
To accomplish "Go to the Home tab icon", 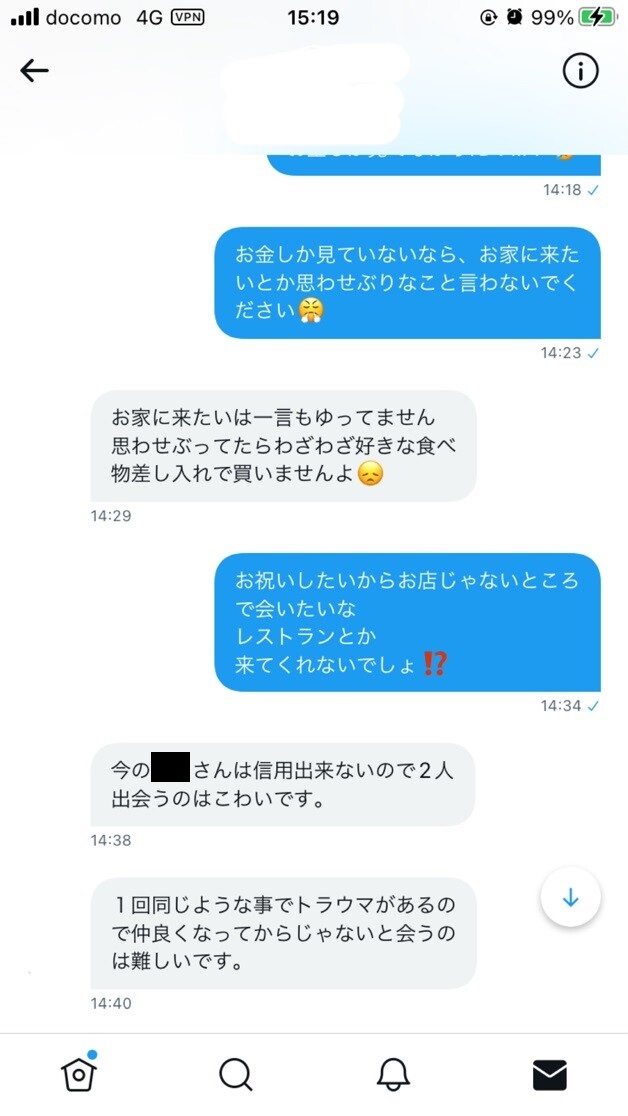I will [79, 1073].
